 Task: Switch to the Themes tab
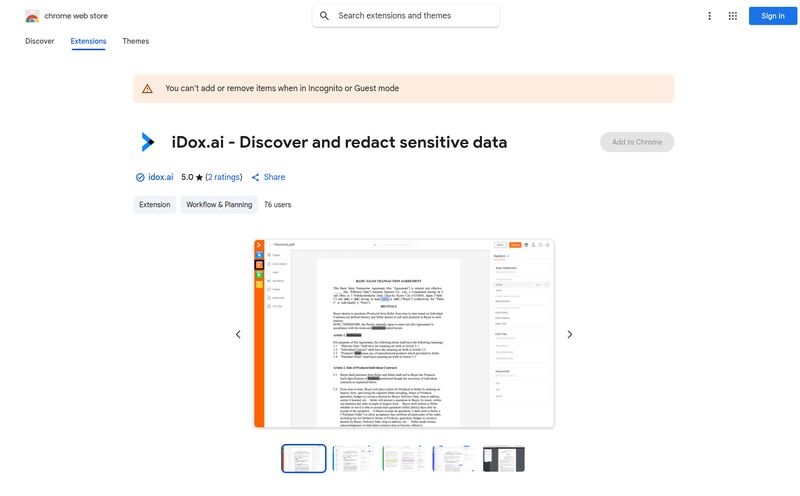click(136, 41)
